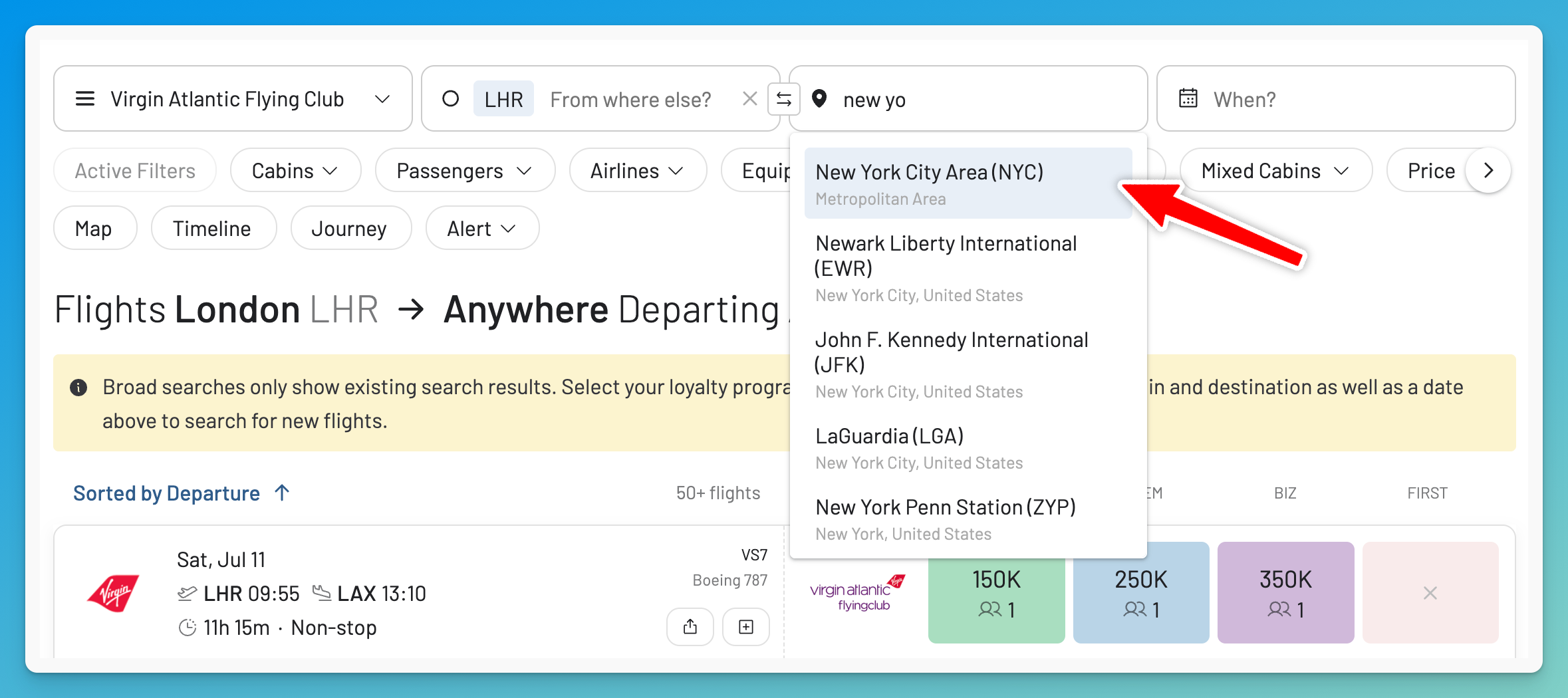Screen dimensions: 1568x698
Task: Click the info icon in the yellow notice
Action: click(78, 387)
